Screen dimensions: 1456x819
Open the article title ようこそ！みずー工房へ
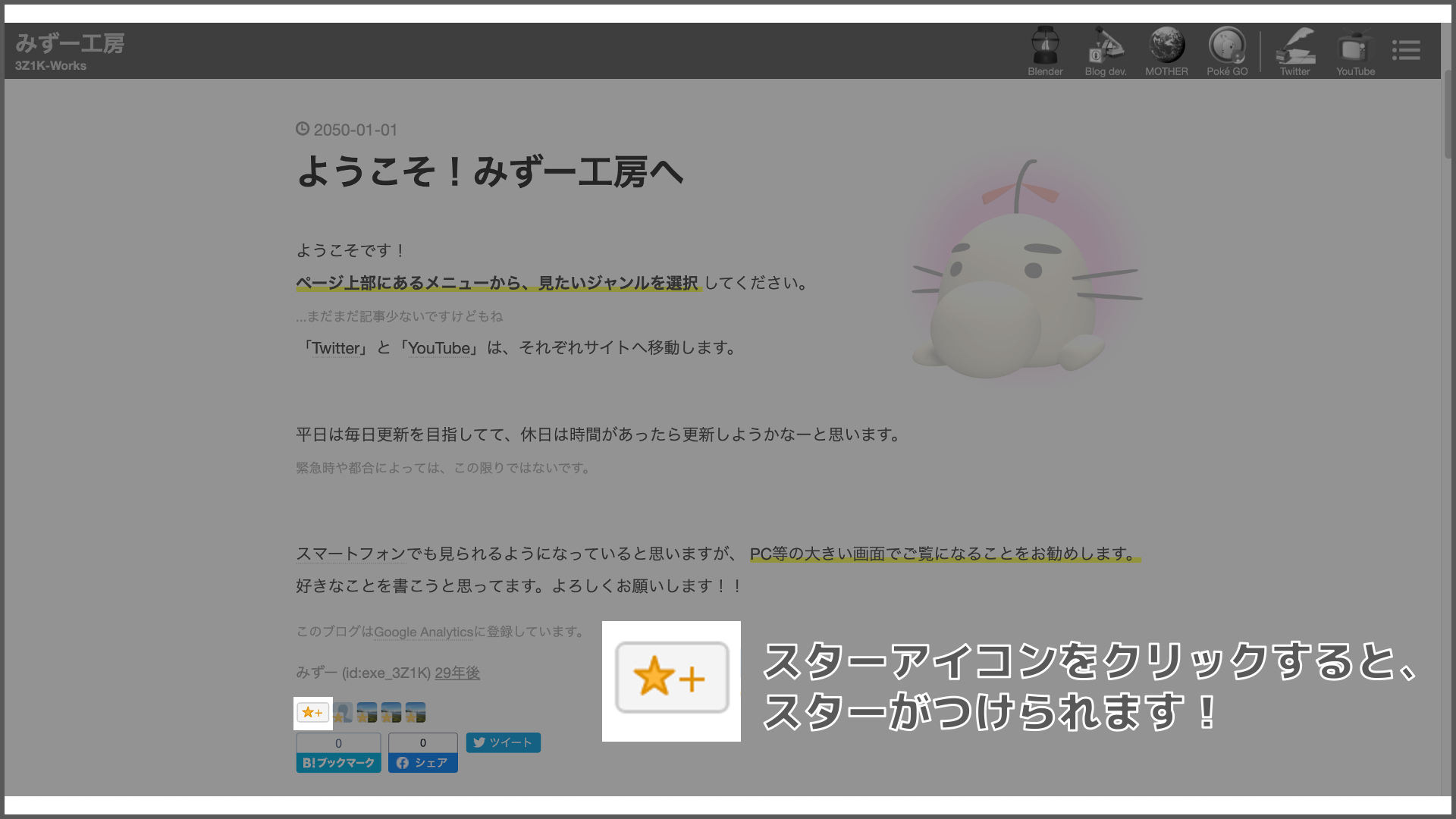490,171
